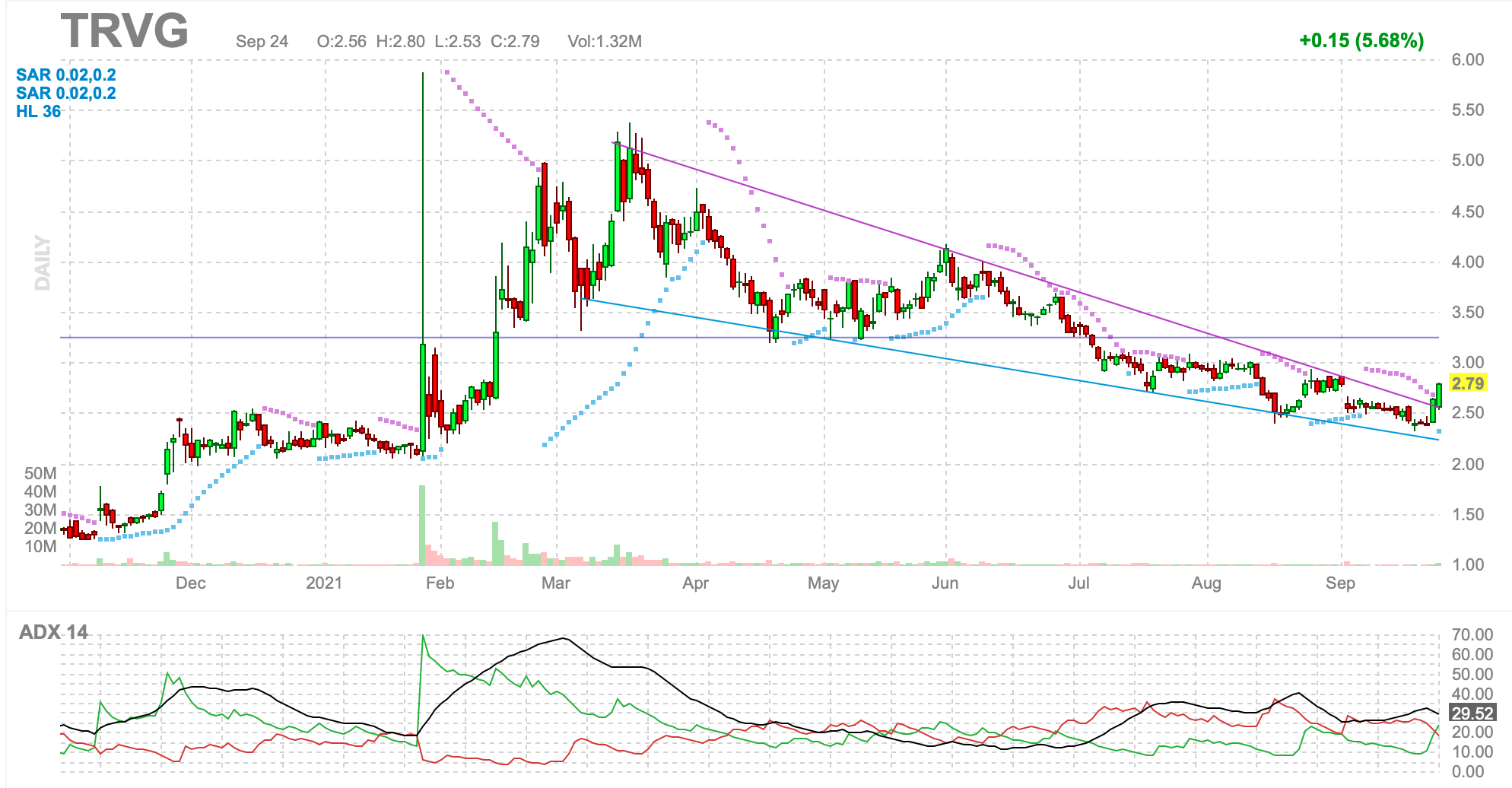Click the TRVG ticker symbol title
The width and height of the screenshot is (1512, 788).
(125, 32)
